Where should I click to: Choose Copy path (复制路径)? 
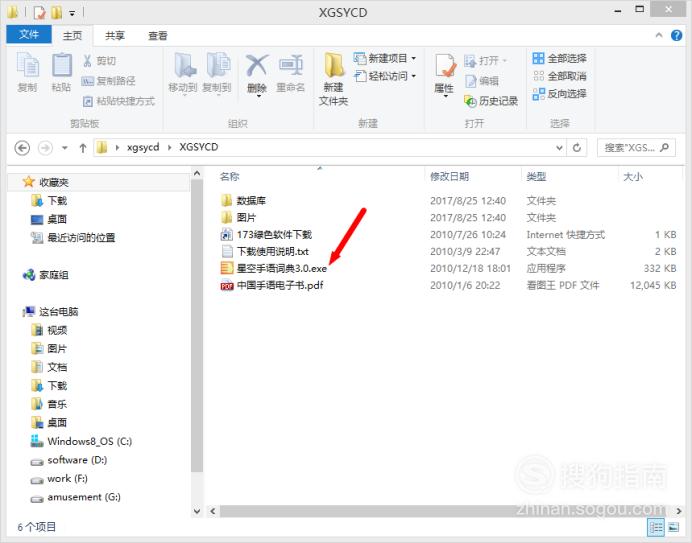click(109, 81)
